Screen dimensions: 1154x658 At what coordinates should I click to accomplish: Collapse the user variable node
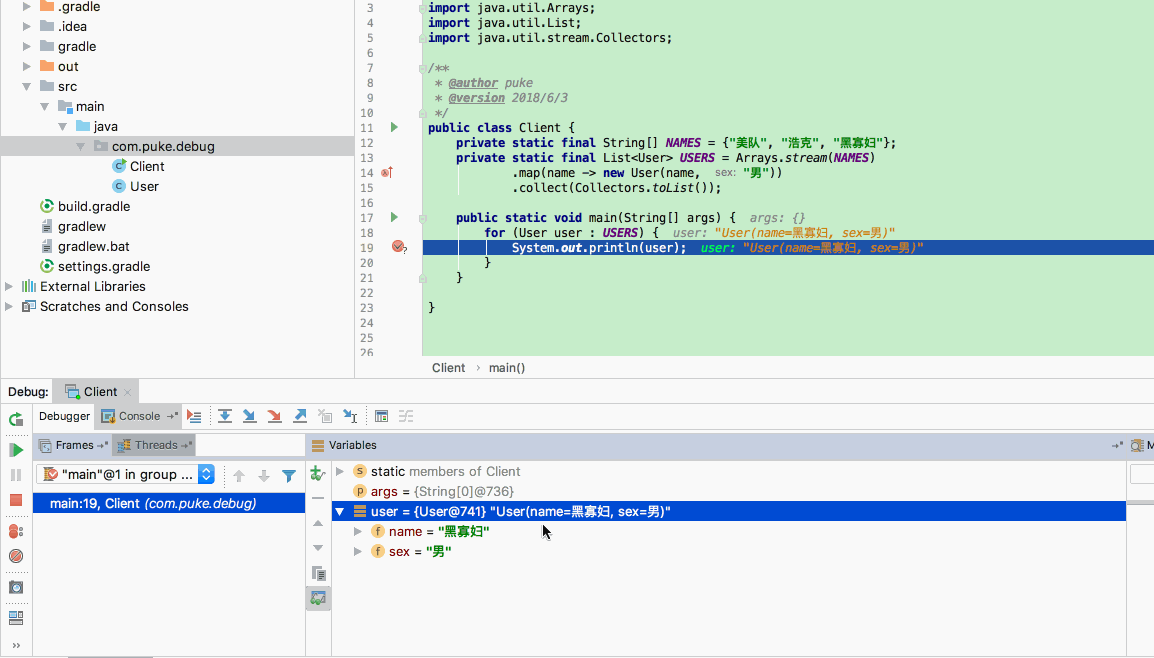339,510
